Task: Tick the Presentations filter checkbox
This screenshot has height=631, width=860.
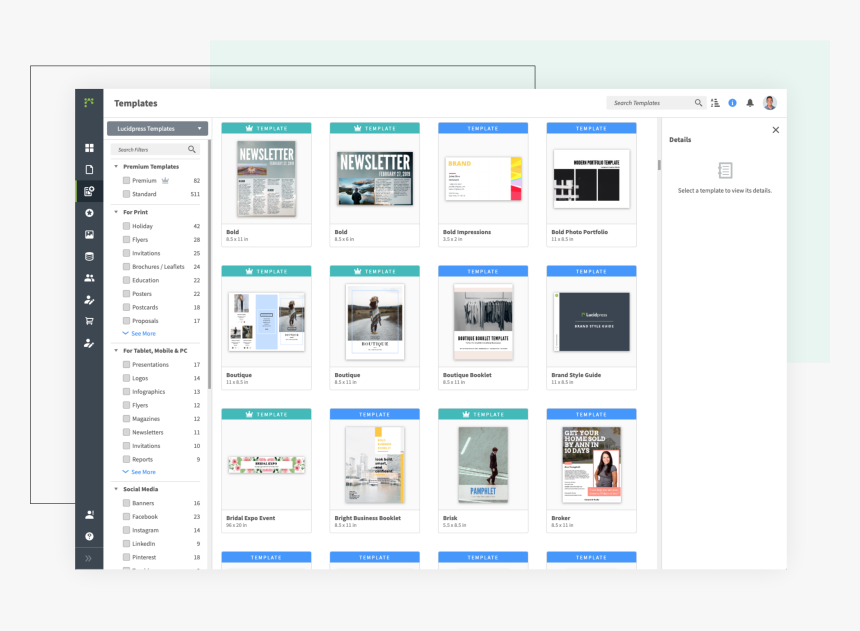Action: click(x=126, y=365)
